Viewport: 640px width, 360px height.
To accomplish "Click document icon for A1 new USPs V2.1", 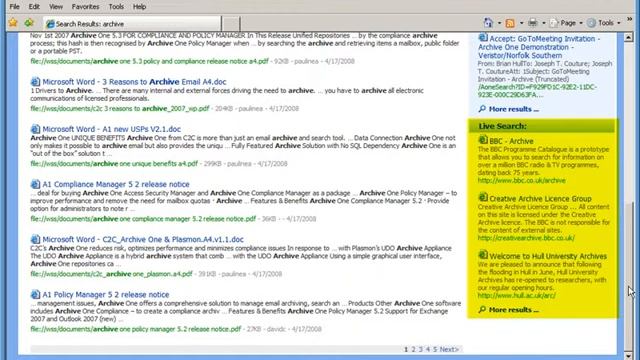I will click(36, 129).
